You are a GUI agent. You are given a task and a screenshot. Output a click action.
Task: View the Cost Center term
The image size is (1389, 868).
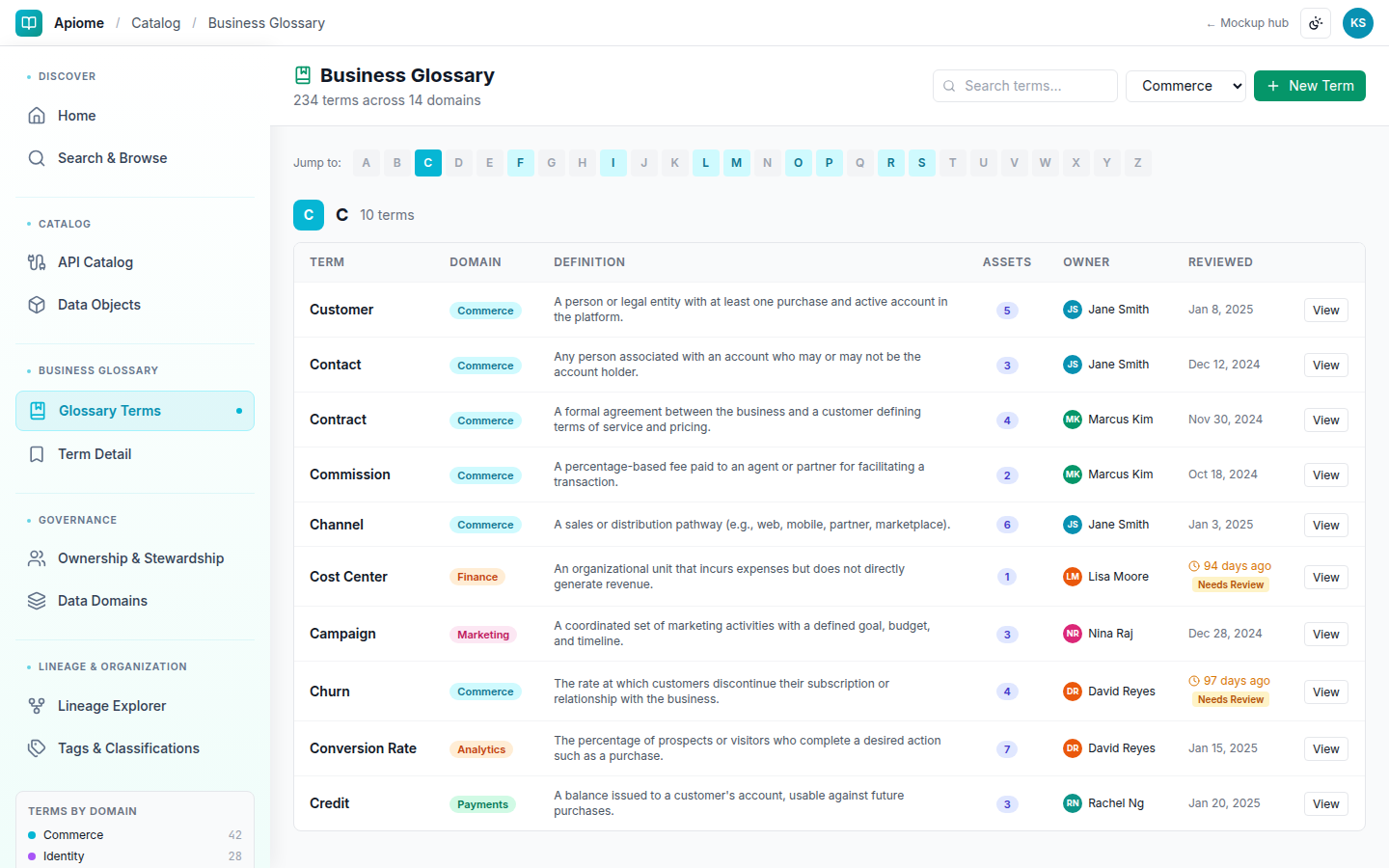(1326, 578)
